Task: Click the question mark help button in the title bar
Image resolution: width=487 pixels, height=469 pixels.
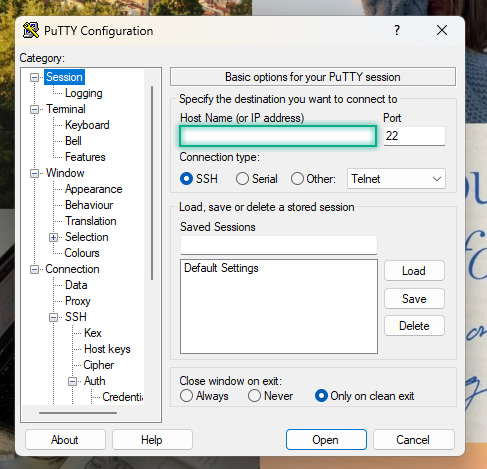Action: pos(397,30)
